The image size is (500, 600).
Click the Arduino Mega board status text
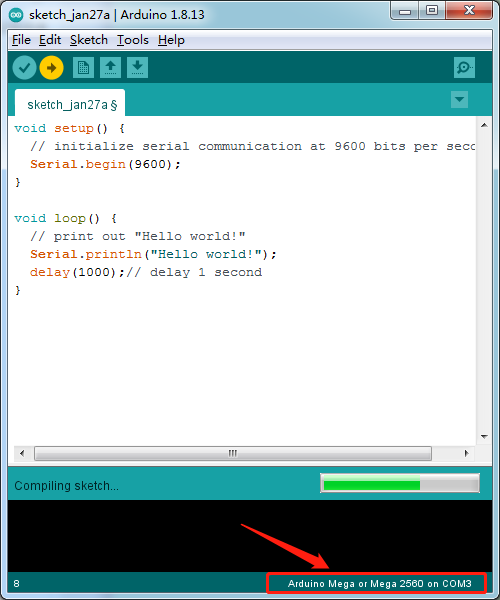379,584
